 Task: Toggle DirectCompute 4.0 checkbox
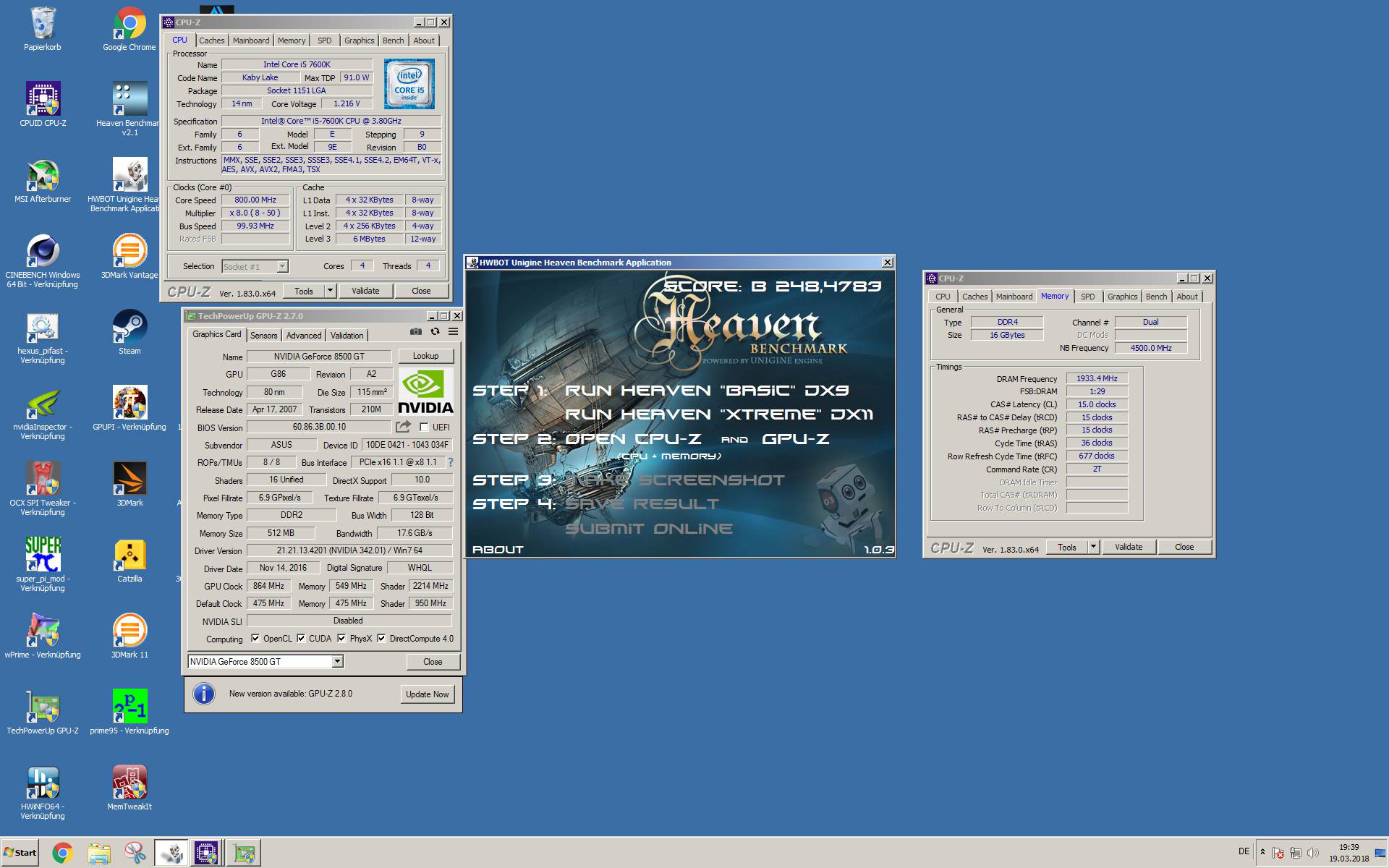(x=381, y=638)
